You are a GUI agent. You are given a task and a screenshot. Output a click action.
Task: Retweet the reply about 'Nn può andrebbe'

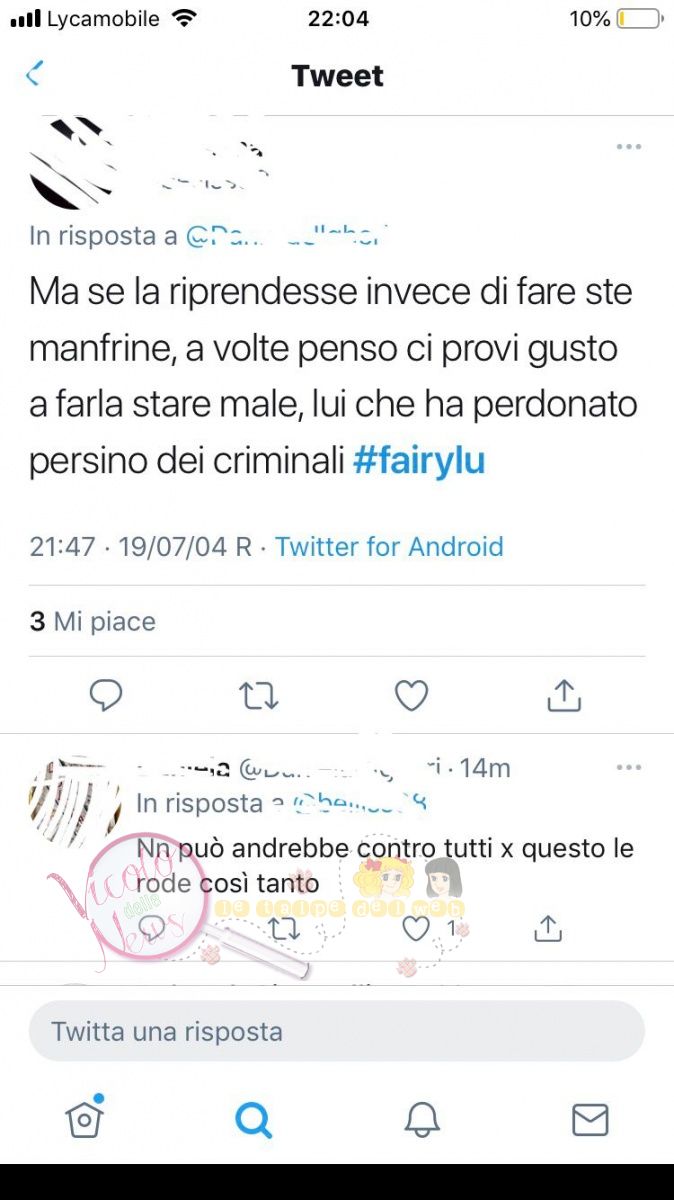(x=285, y=930)
